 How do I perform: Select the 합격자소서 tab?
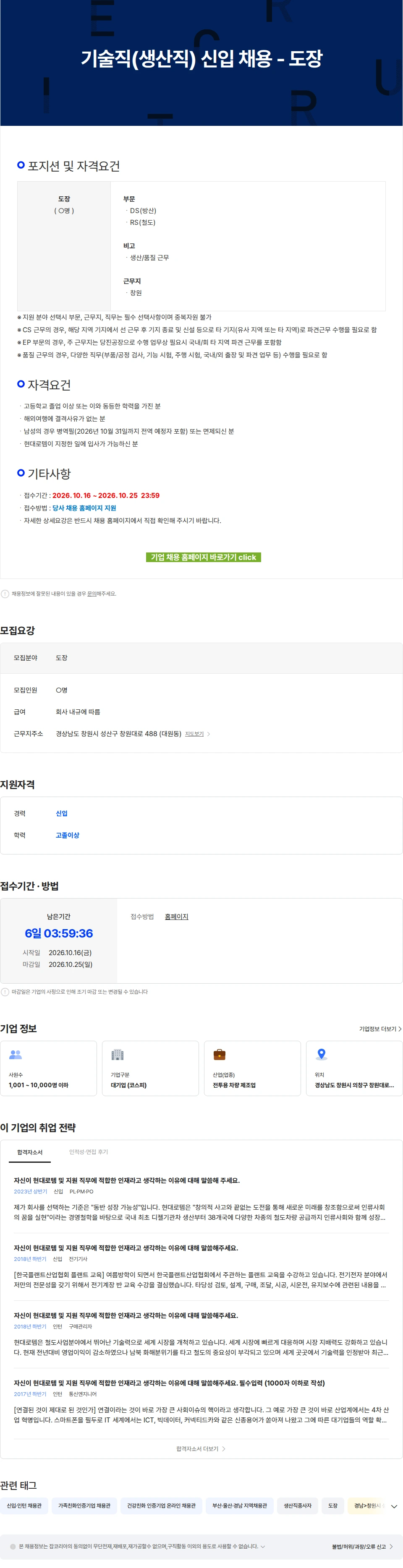click(30, 1152)
